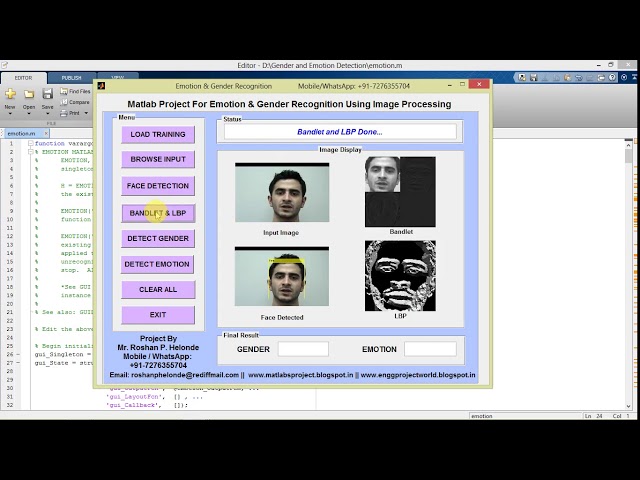
Task: Click the EMOTION result field
Action: point(430,349)
